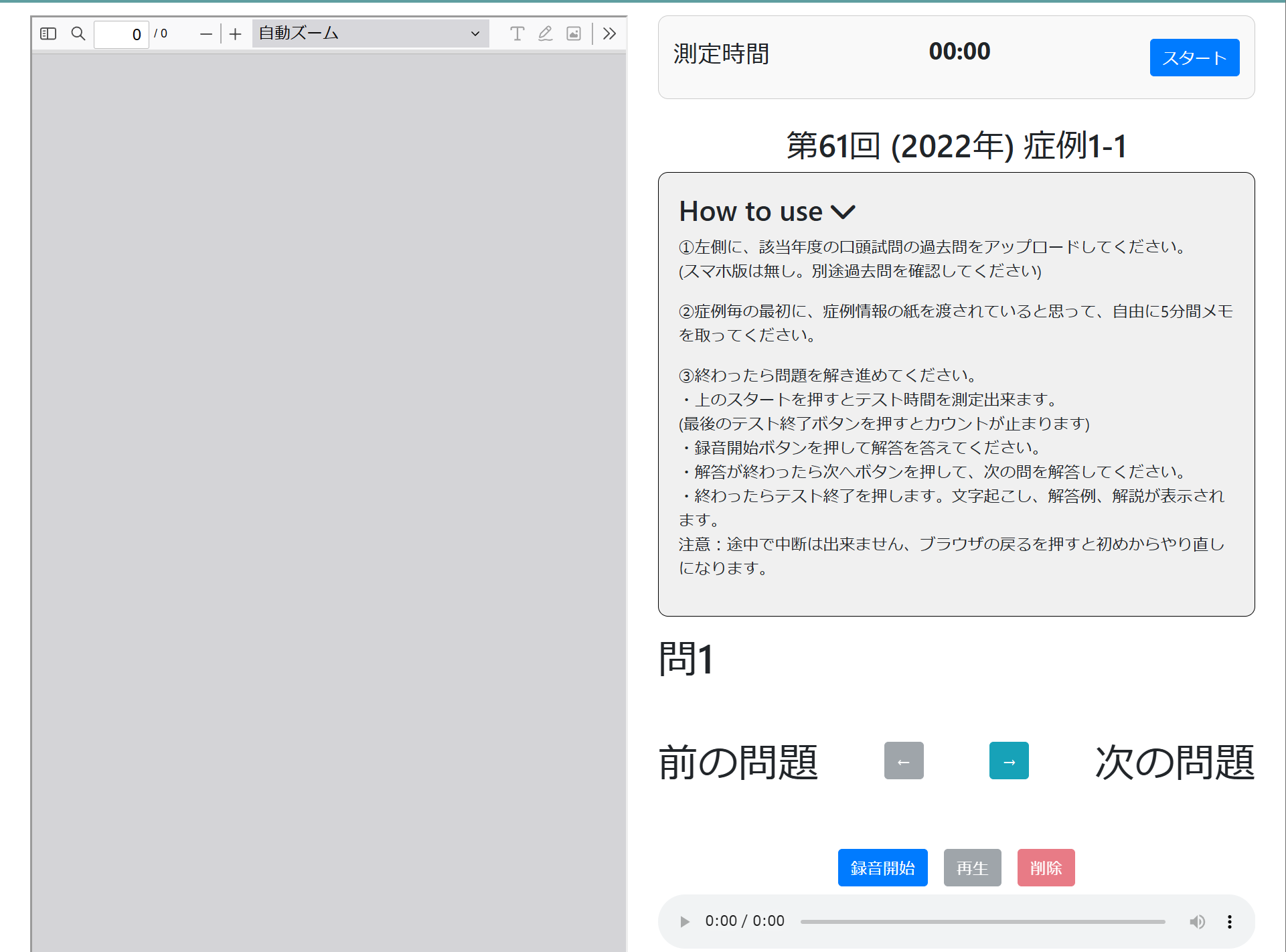Viewport: 1286px width, 952px height.
Task: Open the PDF search tool
Action: tap(78, 33)
